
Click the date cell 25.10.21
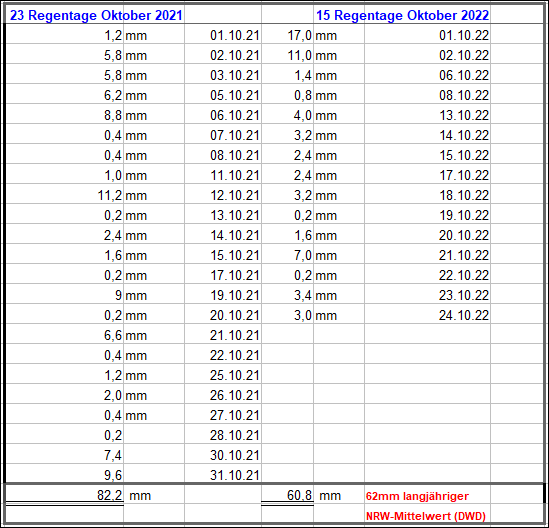point(235,375)
